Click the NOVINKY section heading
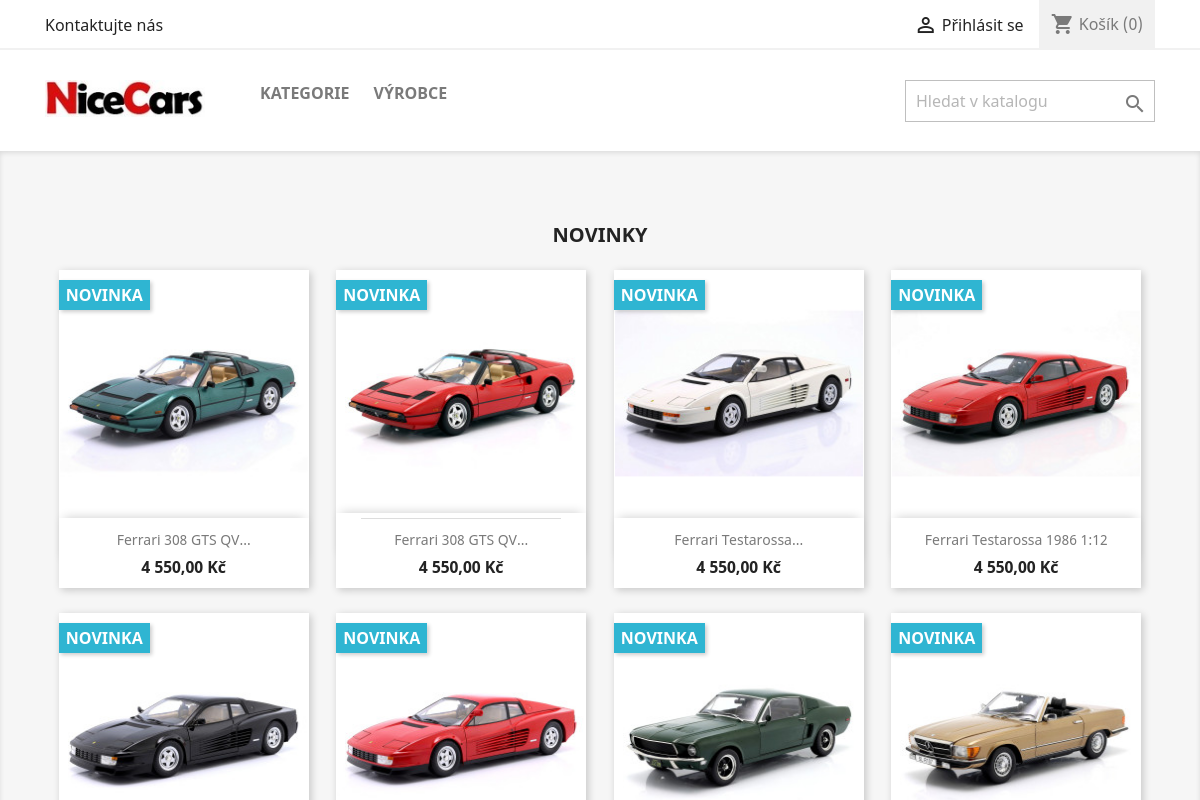The image size is (1200, 800). [600, 235]
